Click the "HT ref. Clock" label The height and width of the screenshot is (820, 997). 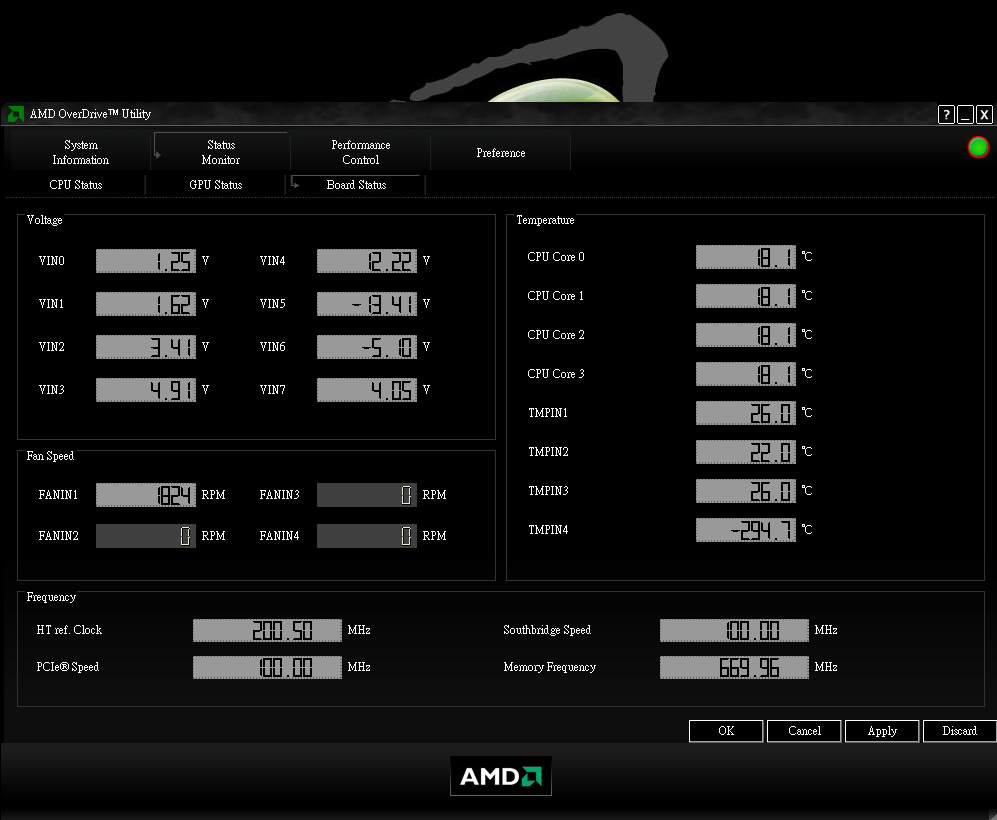(x=69, y=630)
